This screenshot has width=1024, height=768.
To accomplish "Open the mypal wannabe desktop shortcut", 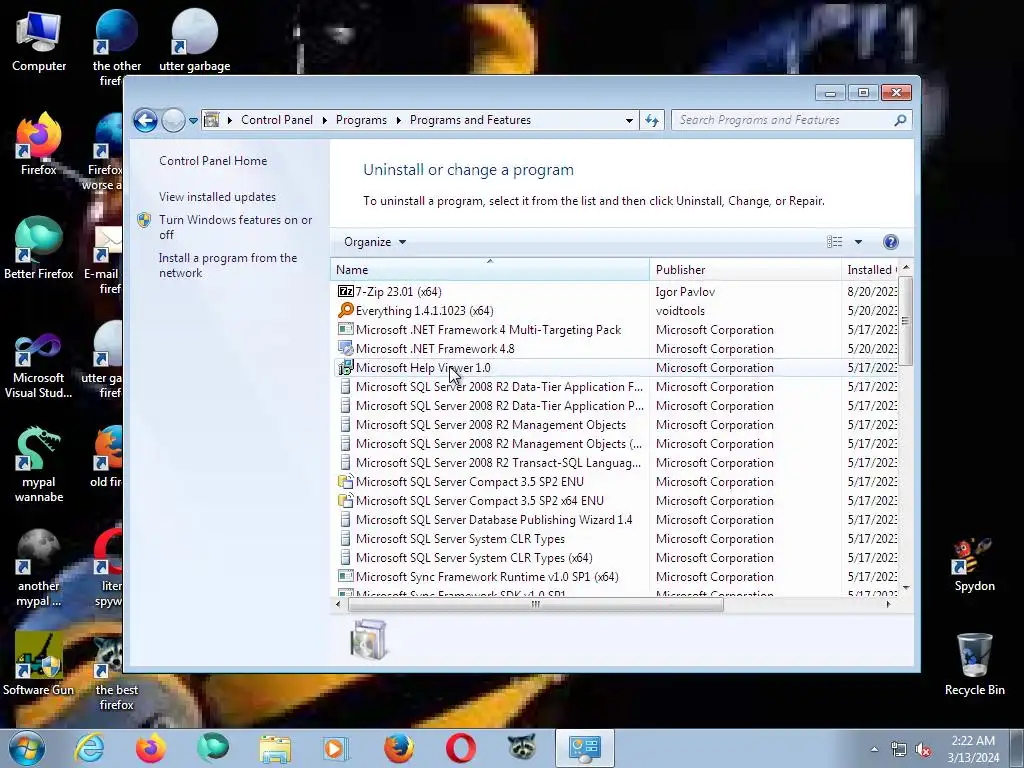I will (39, 465).
